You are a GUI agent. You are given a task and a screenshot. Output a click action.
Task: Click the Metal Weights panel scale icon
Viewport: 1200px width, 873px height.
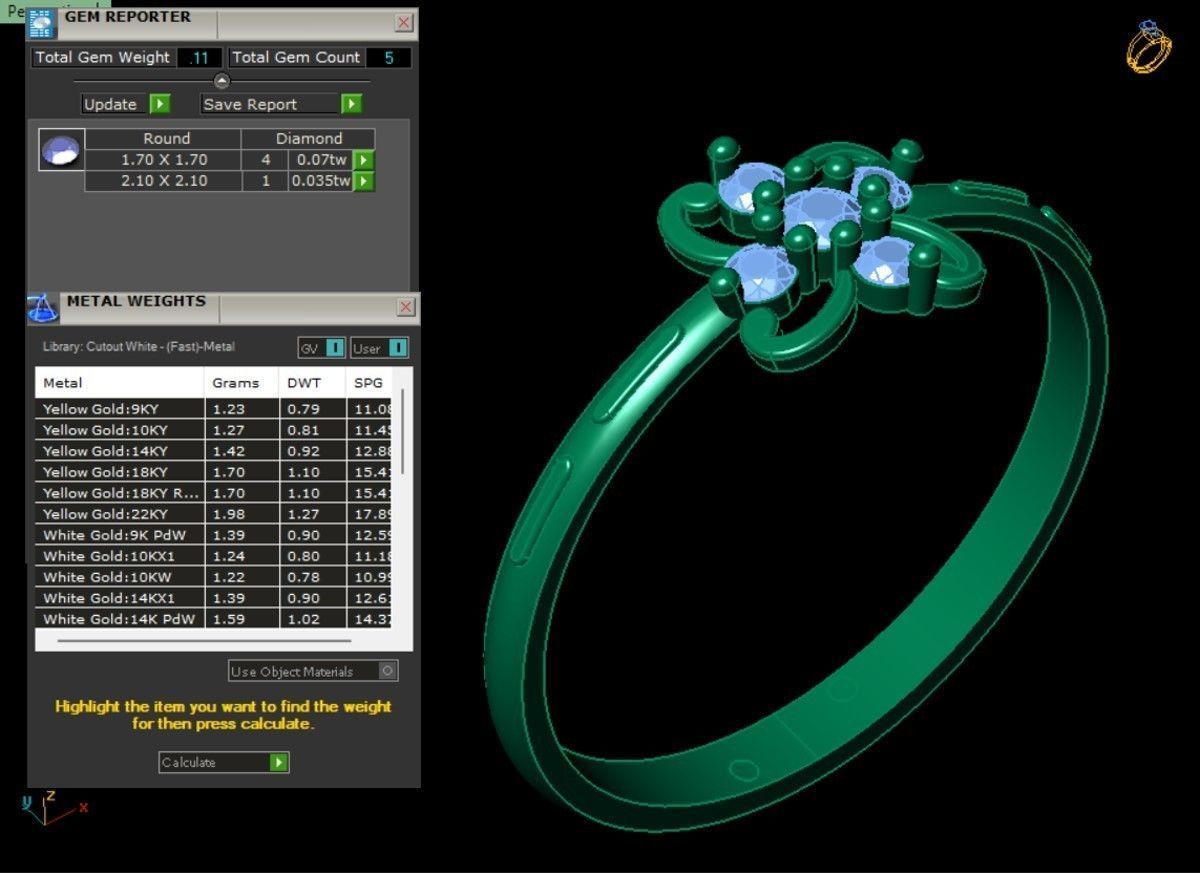[x=43, y=307]
